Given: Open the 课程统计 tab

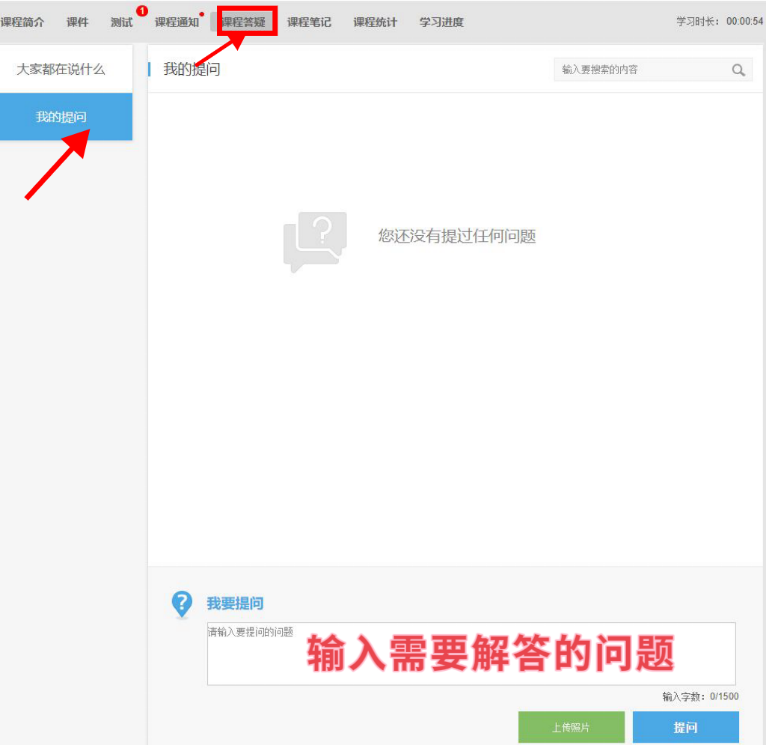Looking at the screenshot, I should (375, 22).
